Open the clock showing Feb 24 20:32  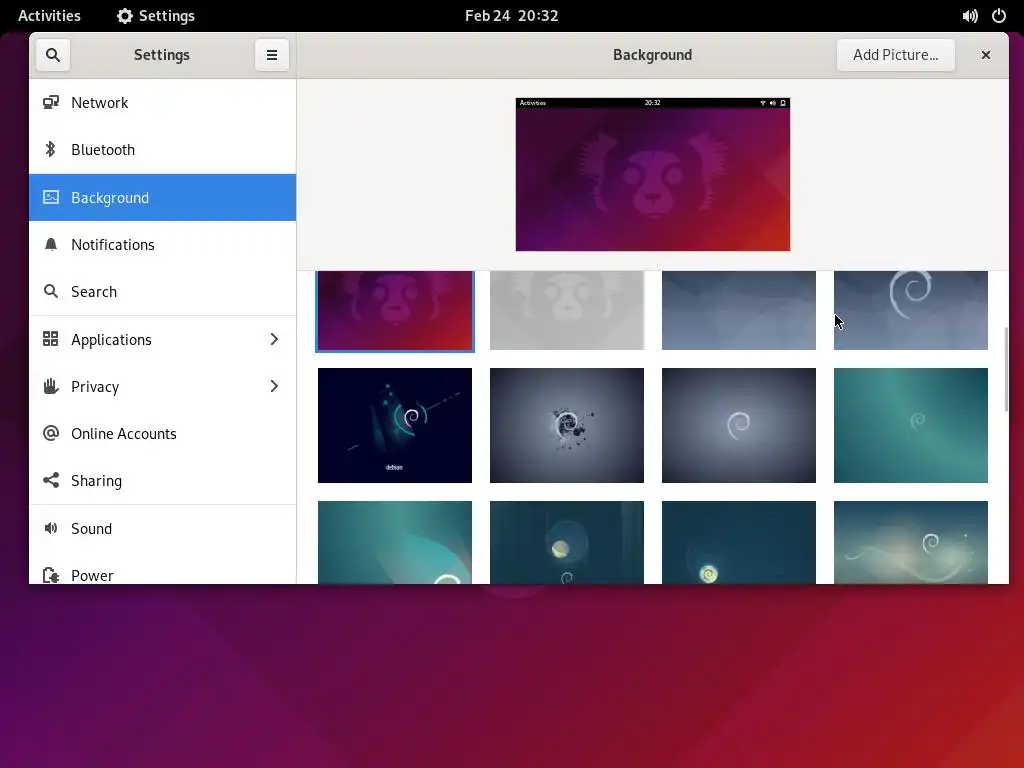511,16
